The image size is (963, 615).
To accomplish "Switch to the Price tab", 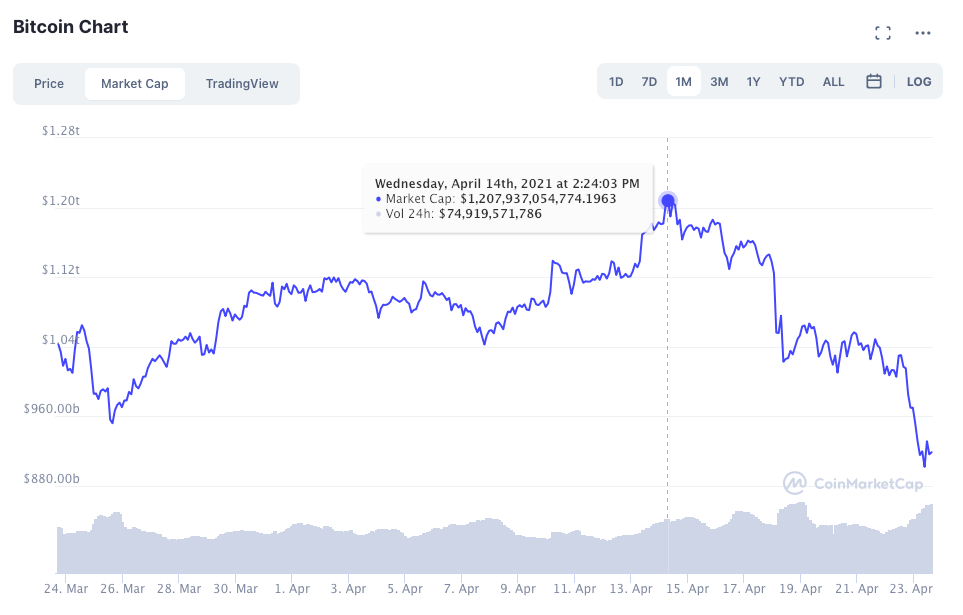I will point(49,84).
